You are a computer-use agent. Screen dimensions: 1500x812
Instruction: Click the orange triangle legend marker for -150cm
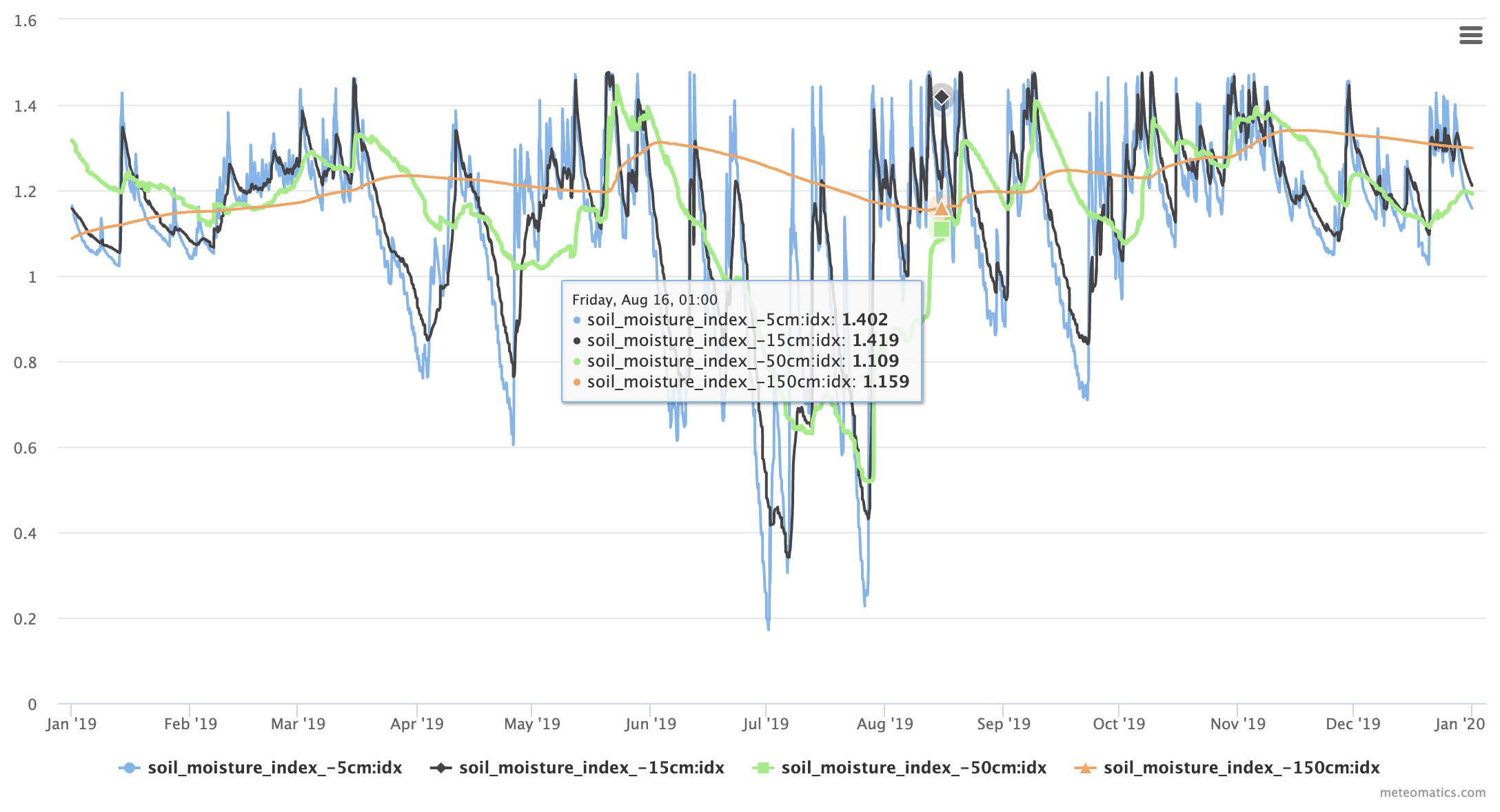pos(1085,768)
